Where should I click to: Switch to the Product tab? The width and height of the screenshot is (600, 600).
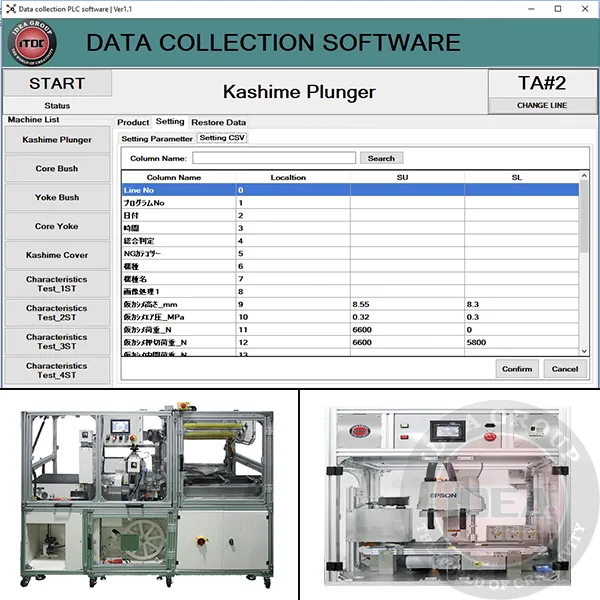click(133, 122)
